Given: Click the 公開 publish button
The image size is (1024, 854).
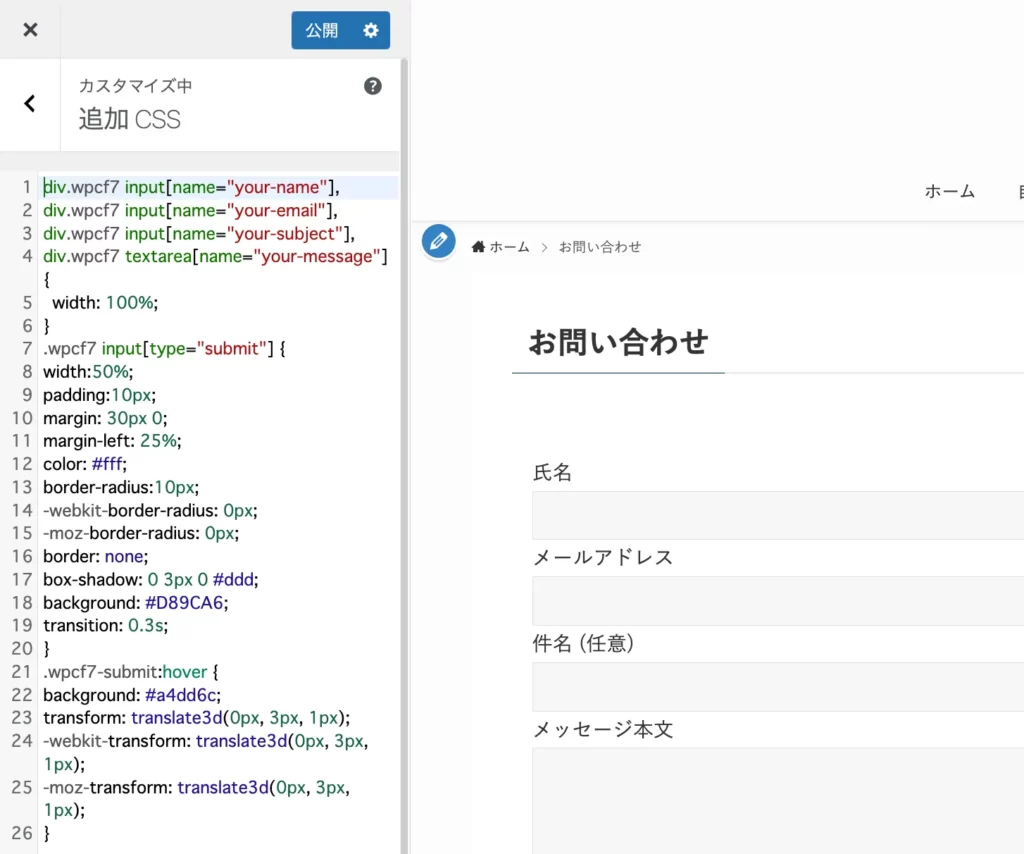Looking at the screenshot, I should tap(322, 30).
